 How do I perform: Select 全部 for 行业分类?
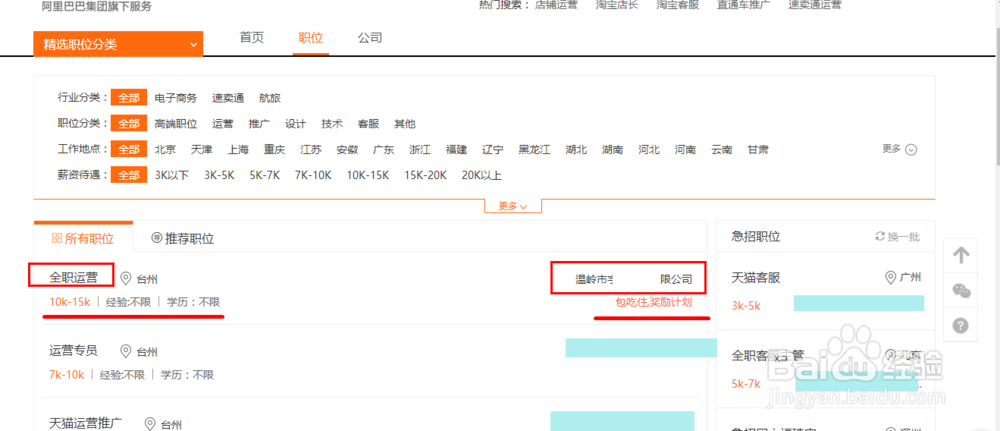pos(129,98)
